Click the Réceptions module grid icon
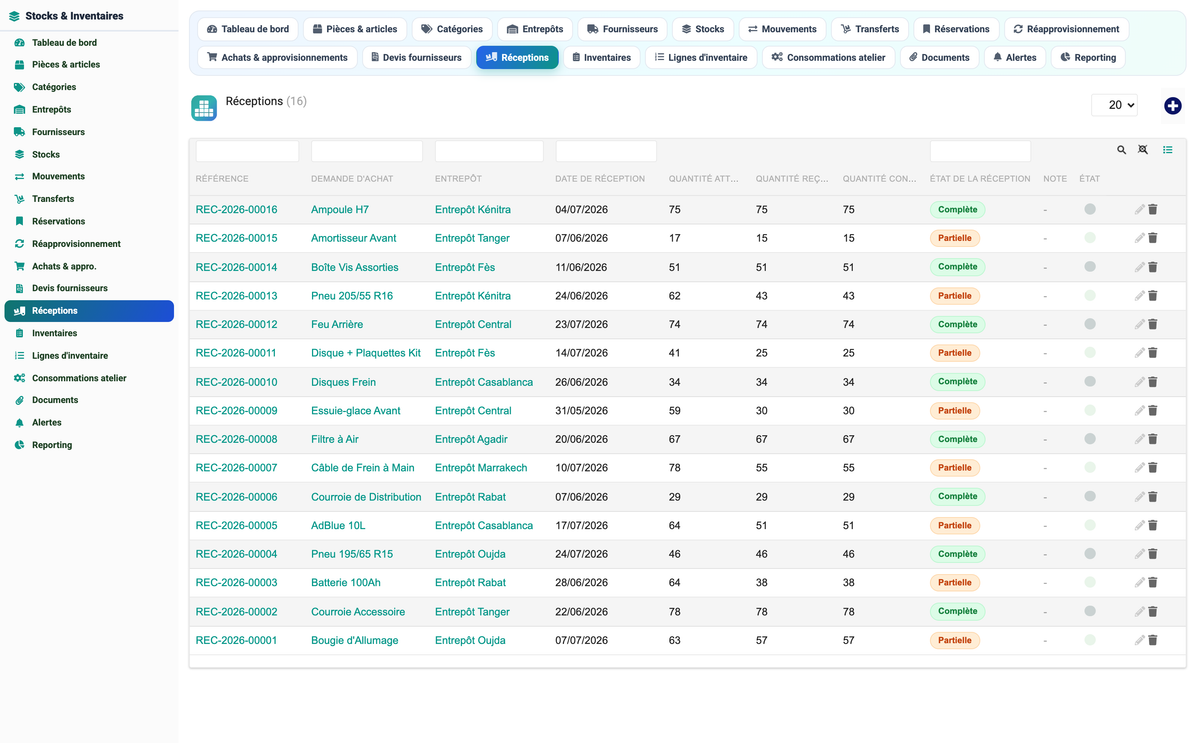This screenshot has width=1200, height=743. (x=204, y=108)
